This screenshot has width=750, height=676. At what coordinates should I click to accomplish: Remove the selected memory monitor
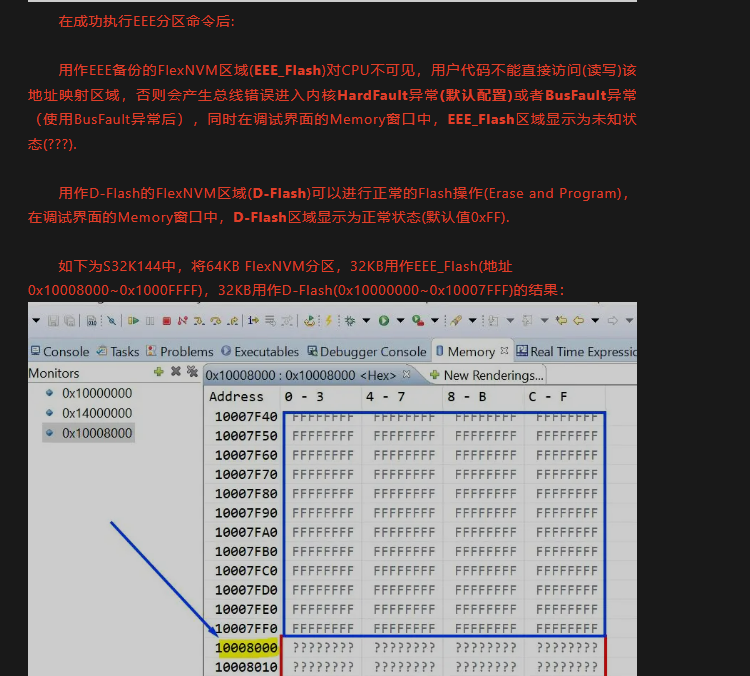176,371
